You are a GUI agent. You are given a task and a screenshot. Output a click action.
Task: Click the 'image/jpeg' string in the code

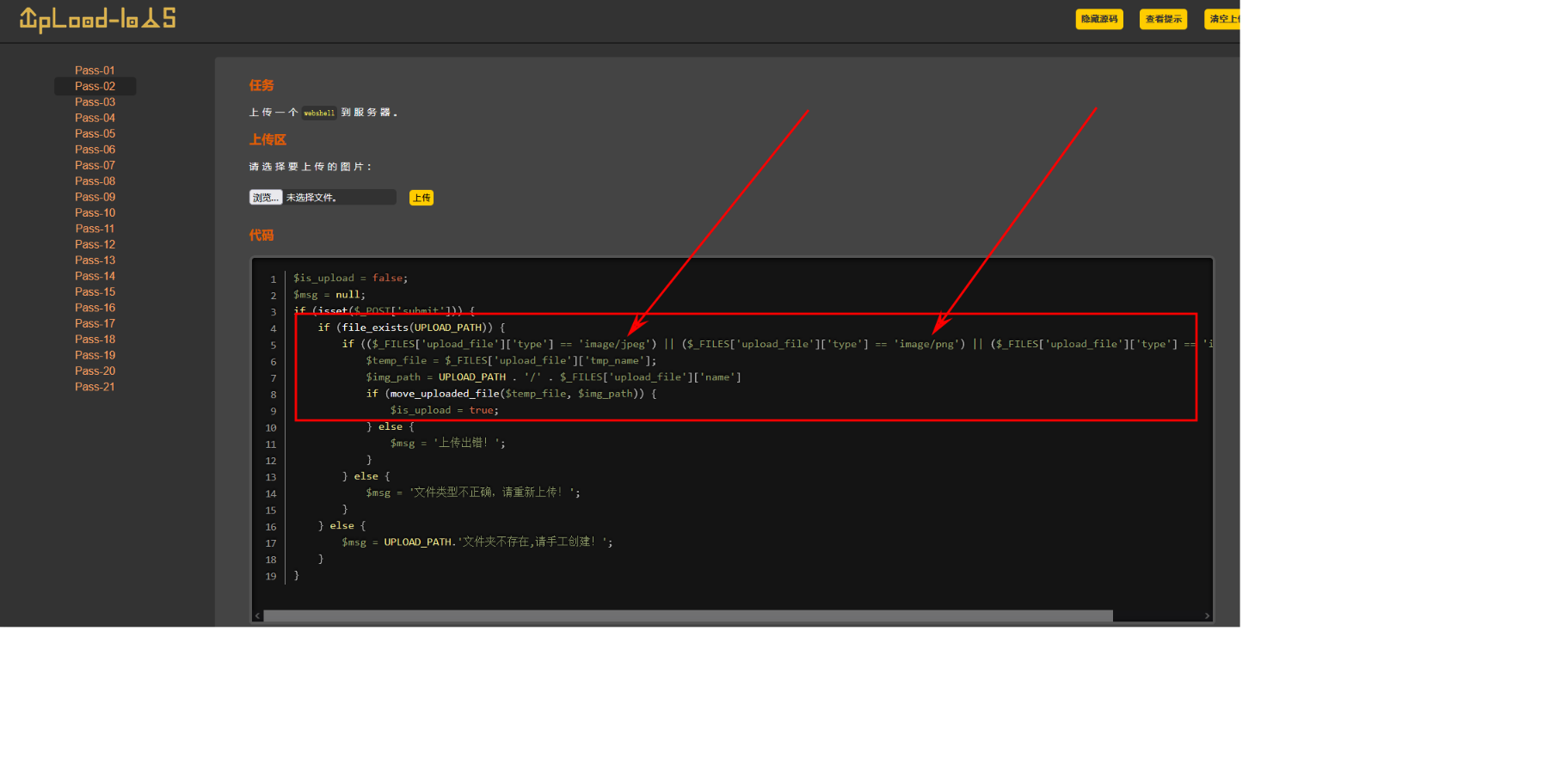[x=615, y=344]
